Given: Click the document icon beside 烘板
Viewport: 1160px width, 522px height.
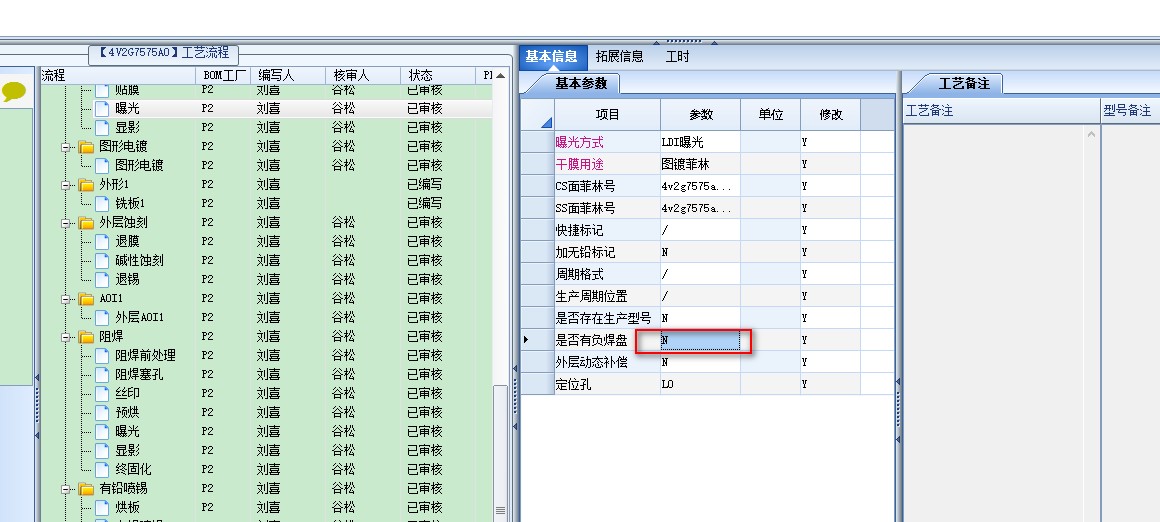Looking at the screenshot, I should 102,507.
